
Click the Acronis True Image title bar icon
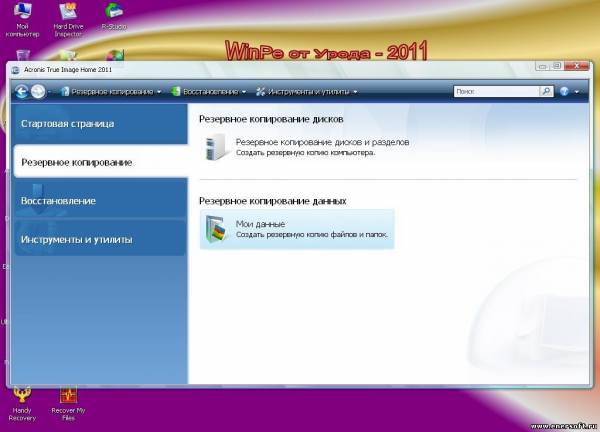click(x=16, y=70)
